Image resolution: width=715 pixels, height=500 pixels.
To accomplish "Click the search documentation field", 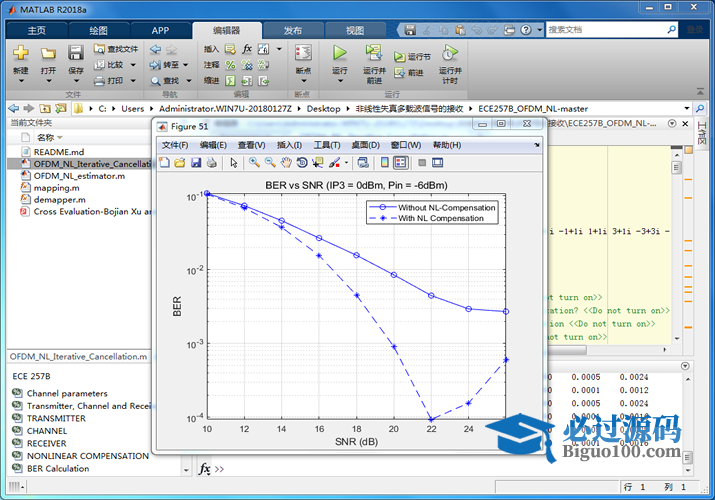I will [612, 30].
